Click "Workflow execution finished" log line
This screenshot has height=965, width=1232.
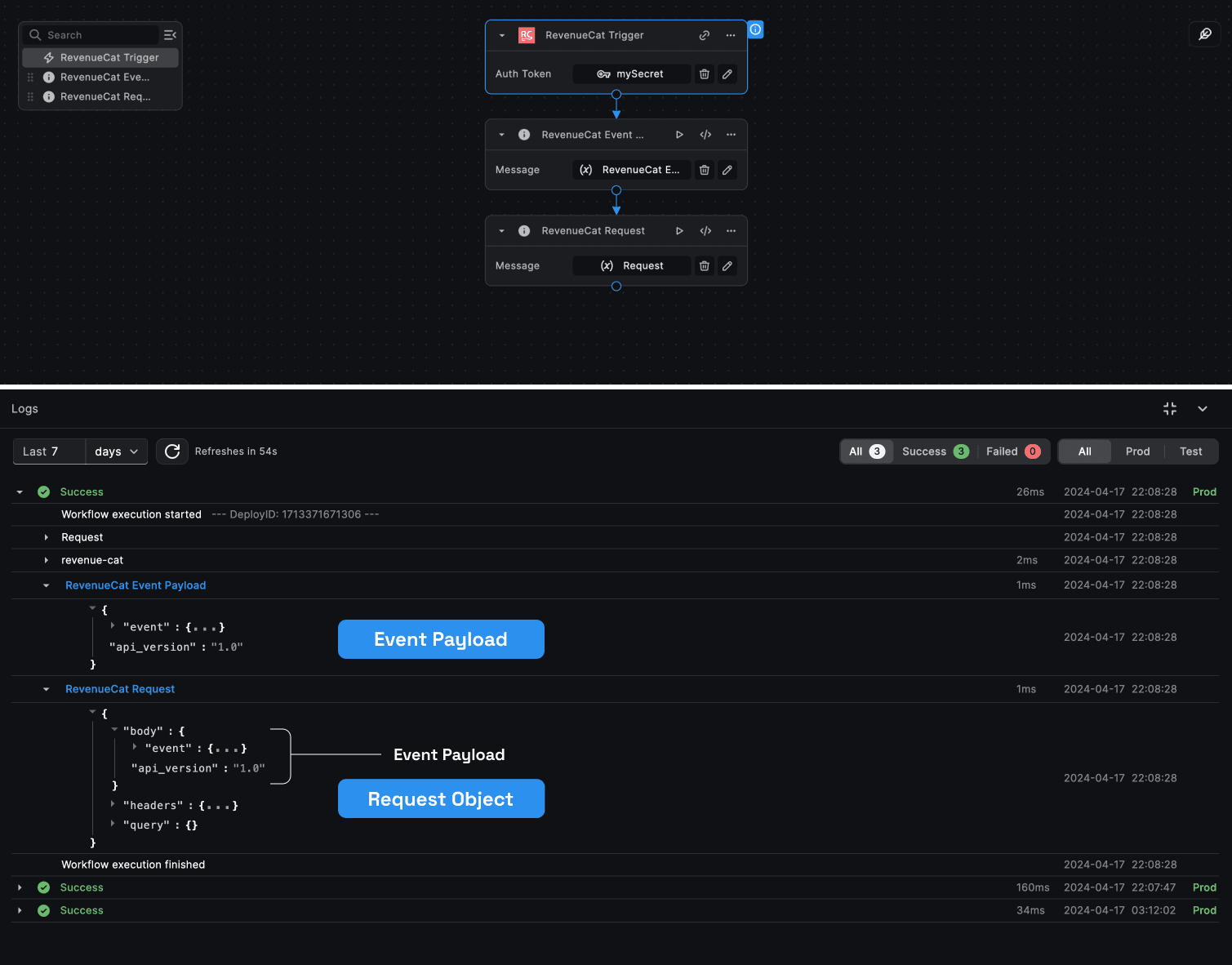[133, 865]
